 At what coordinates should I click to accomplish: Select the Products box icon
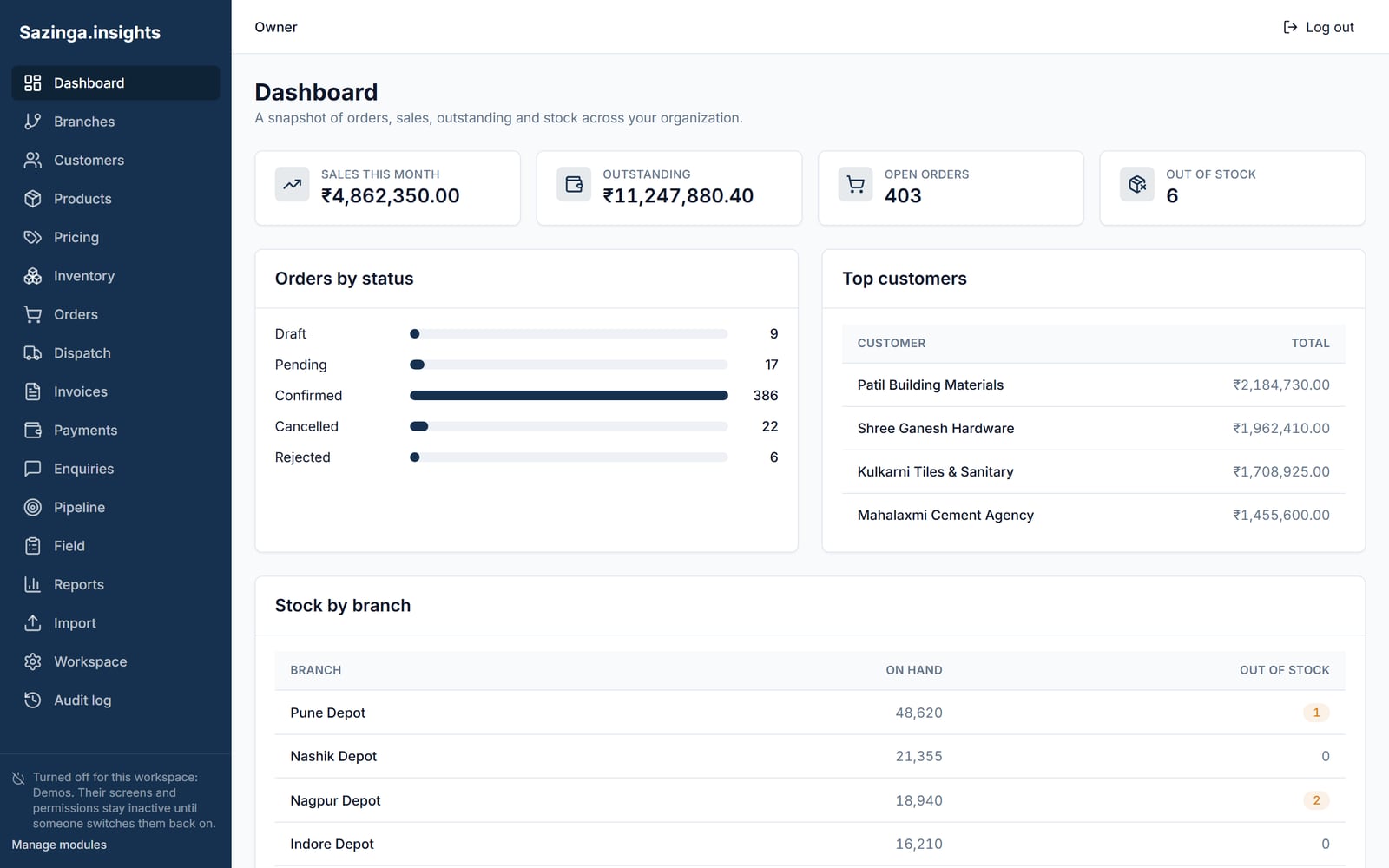[x=32, y=199]
